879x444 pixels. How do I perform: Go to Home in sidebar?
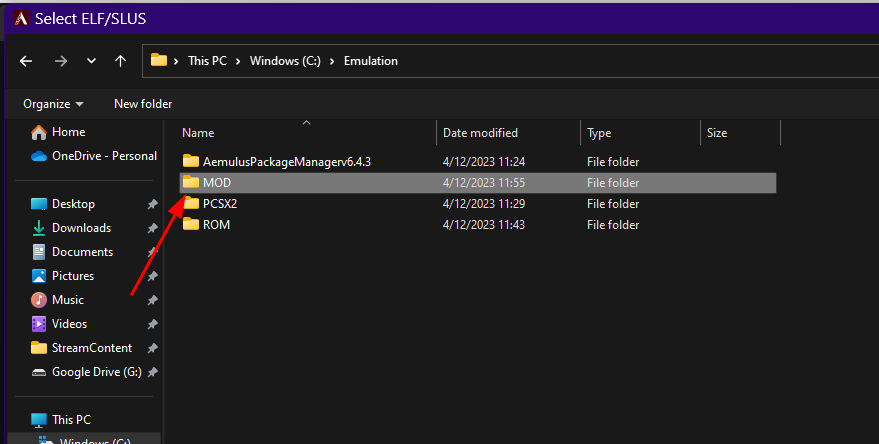point(68,132)
